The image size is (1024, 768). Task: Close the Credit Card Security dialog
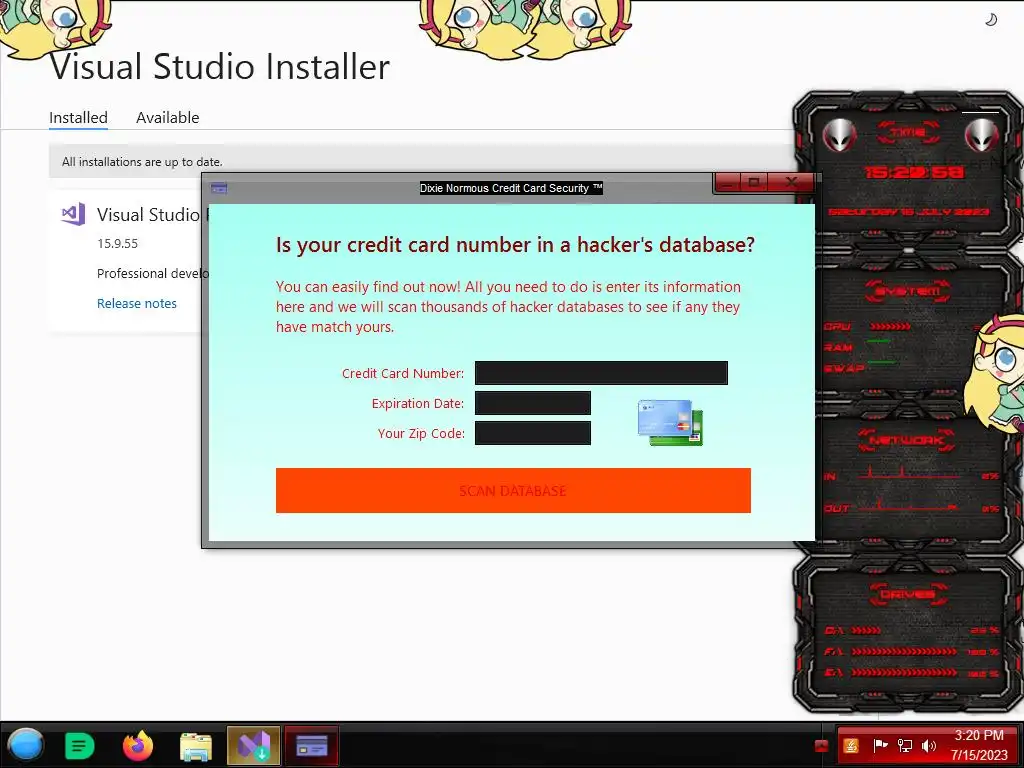coord(791,182)
